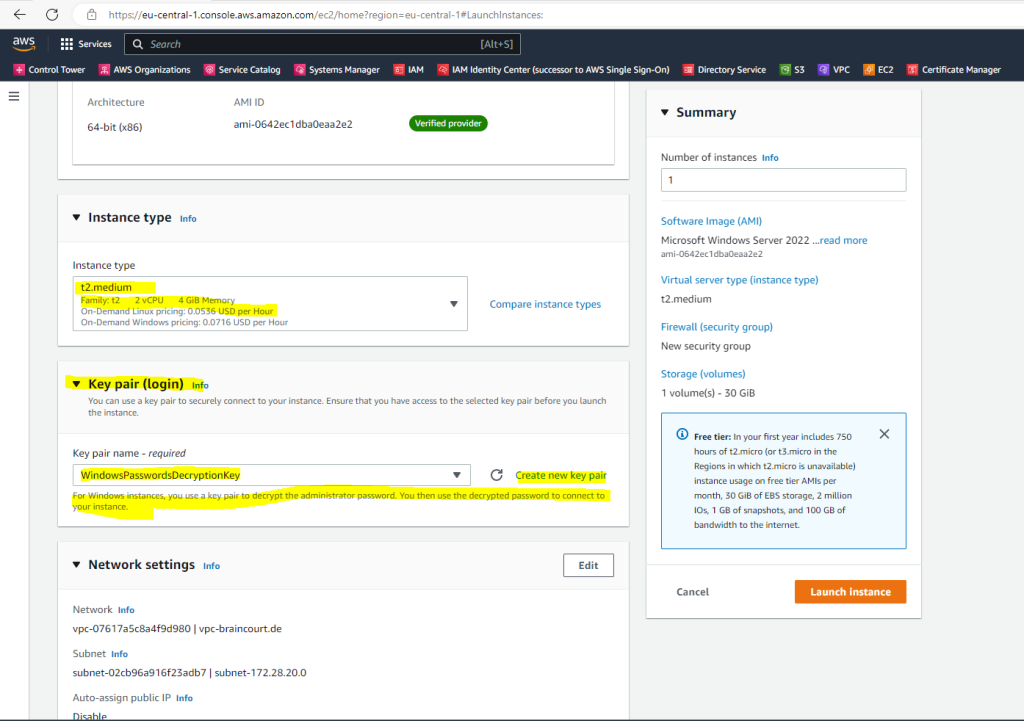Collapse the Instance type section
The height and width of the screenshot is (721, 1024).
pos(76,217)
